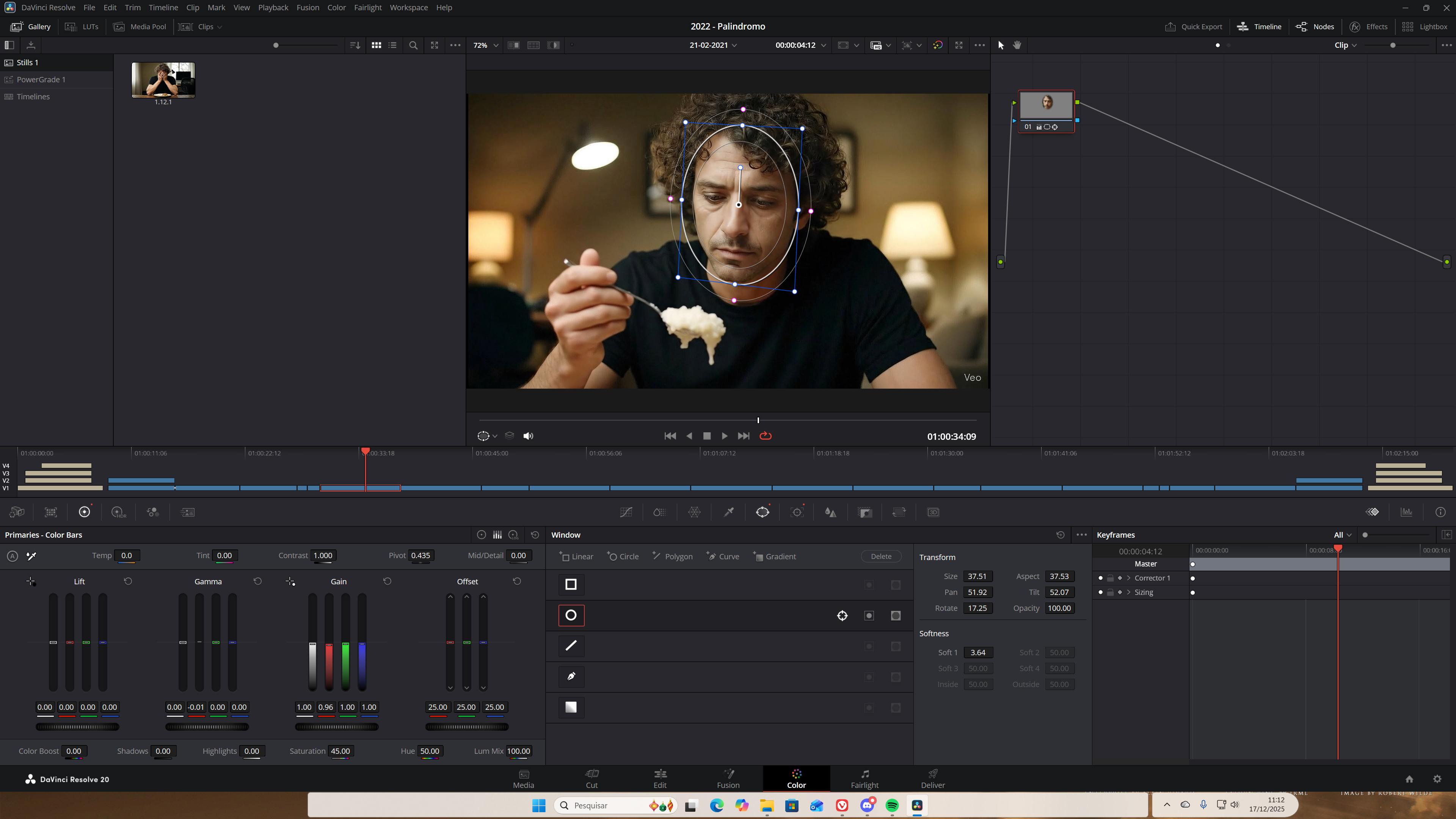Click the loop playback icon
This screenshot has height=819, width=1456.
point(765,436)
